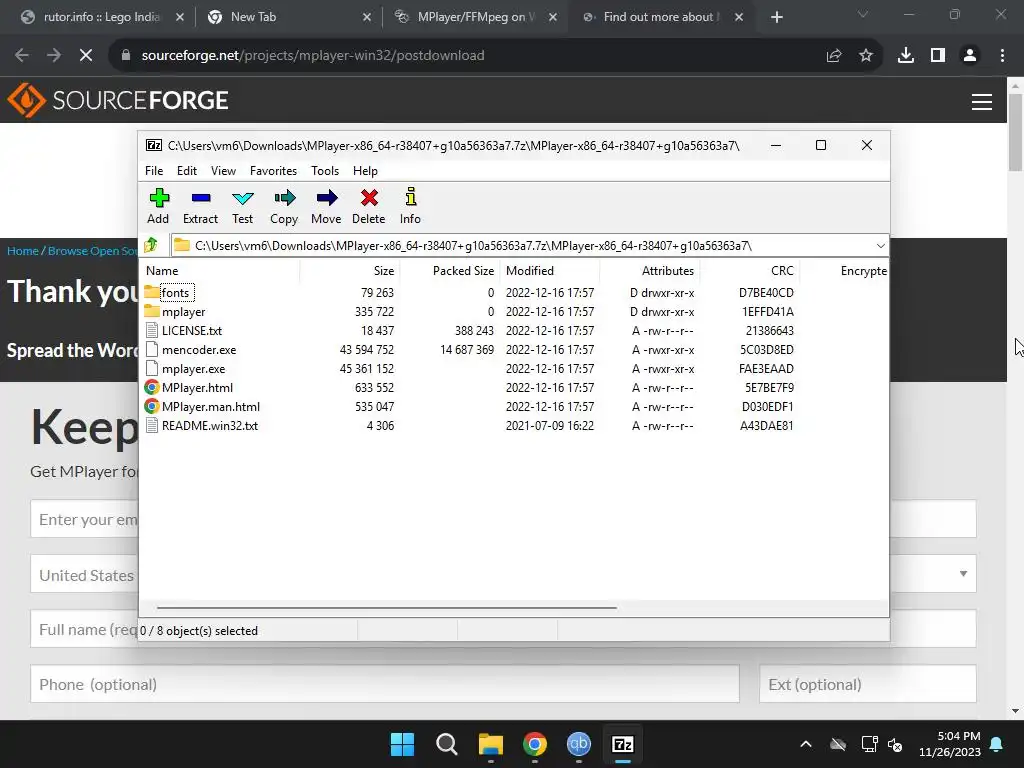
Task: Sort by Name column header
Action: [220, 270]
